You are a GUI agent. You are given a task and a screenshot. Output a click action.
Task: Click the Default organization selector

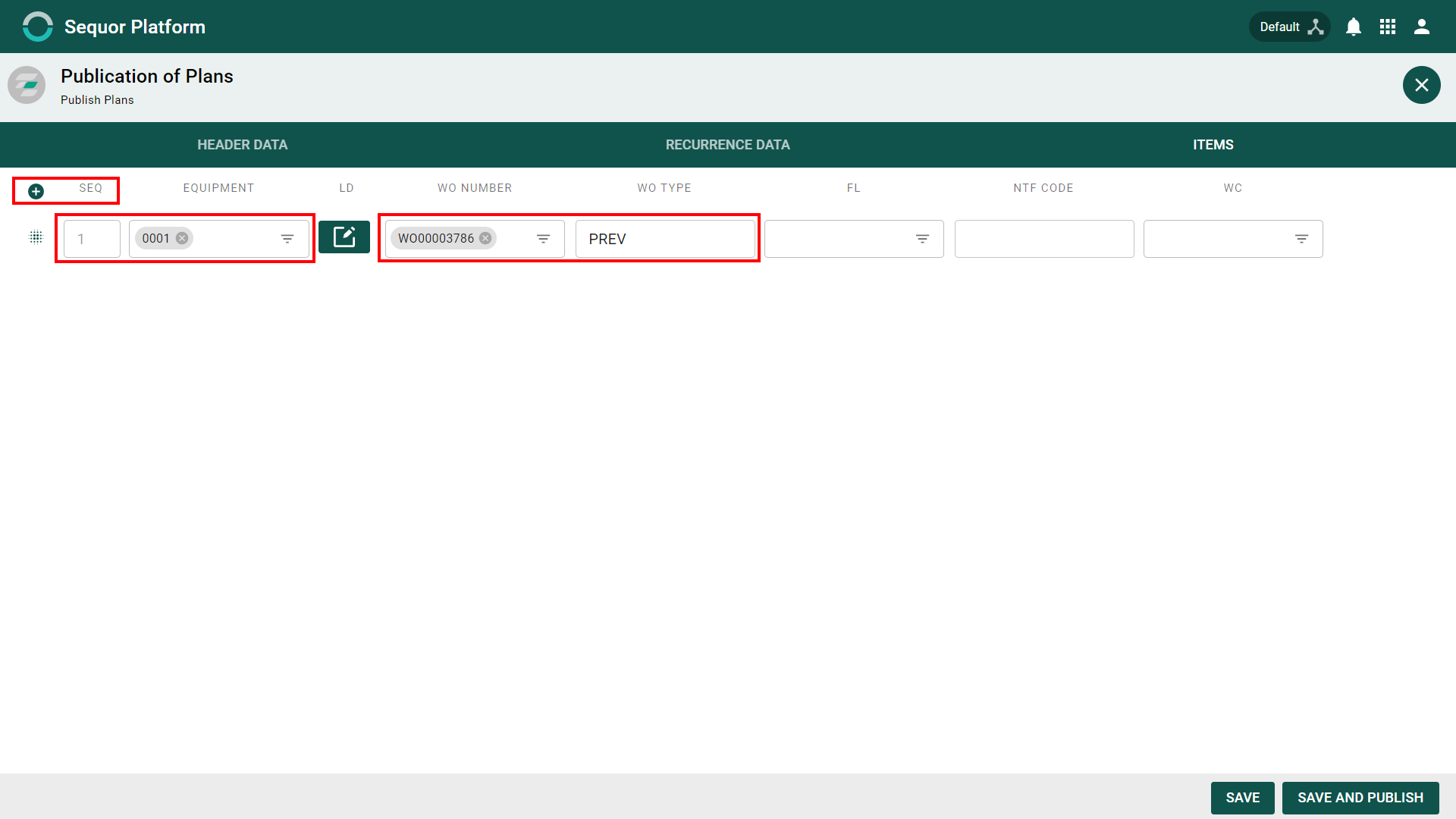(1290, 27)
